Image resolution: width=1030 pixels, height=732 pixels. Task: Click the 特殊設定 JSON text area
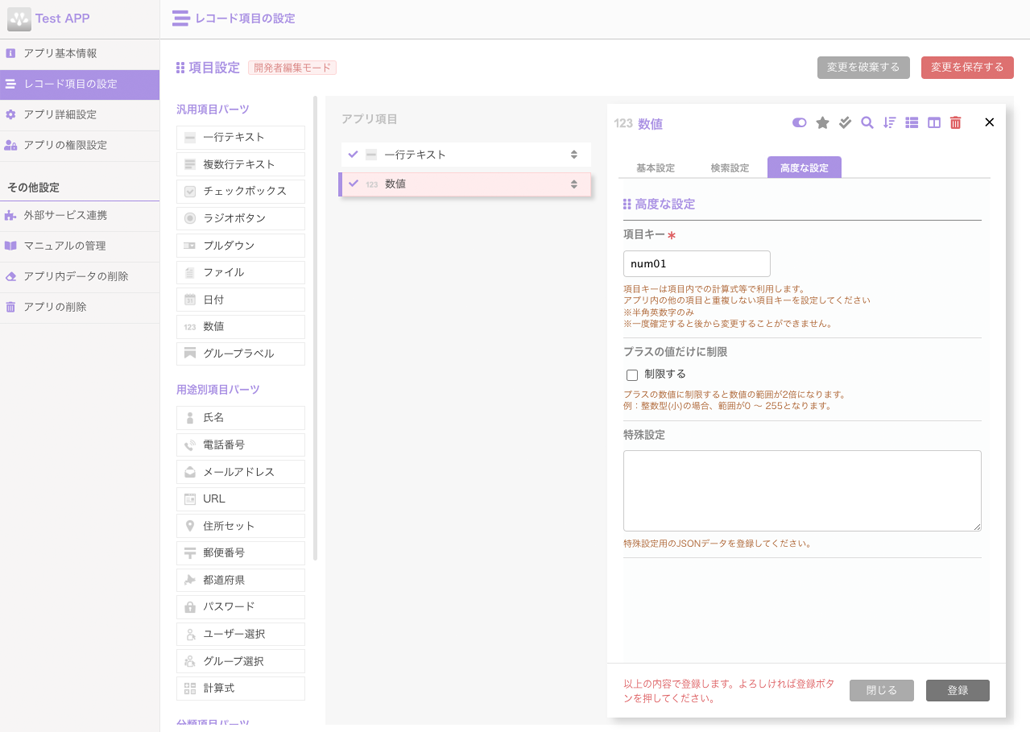[802, 490]
